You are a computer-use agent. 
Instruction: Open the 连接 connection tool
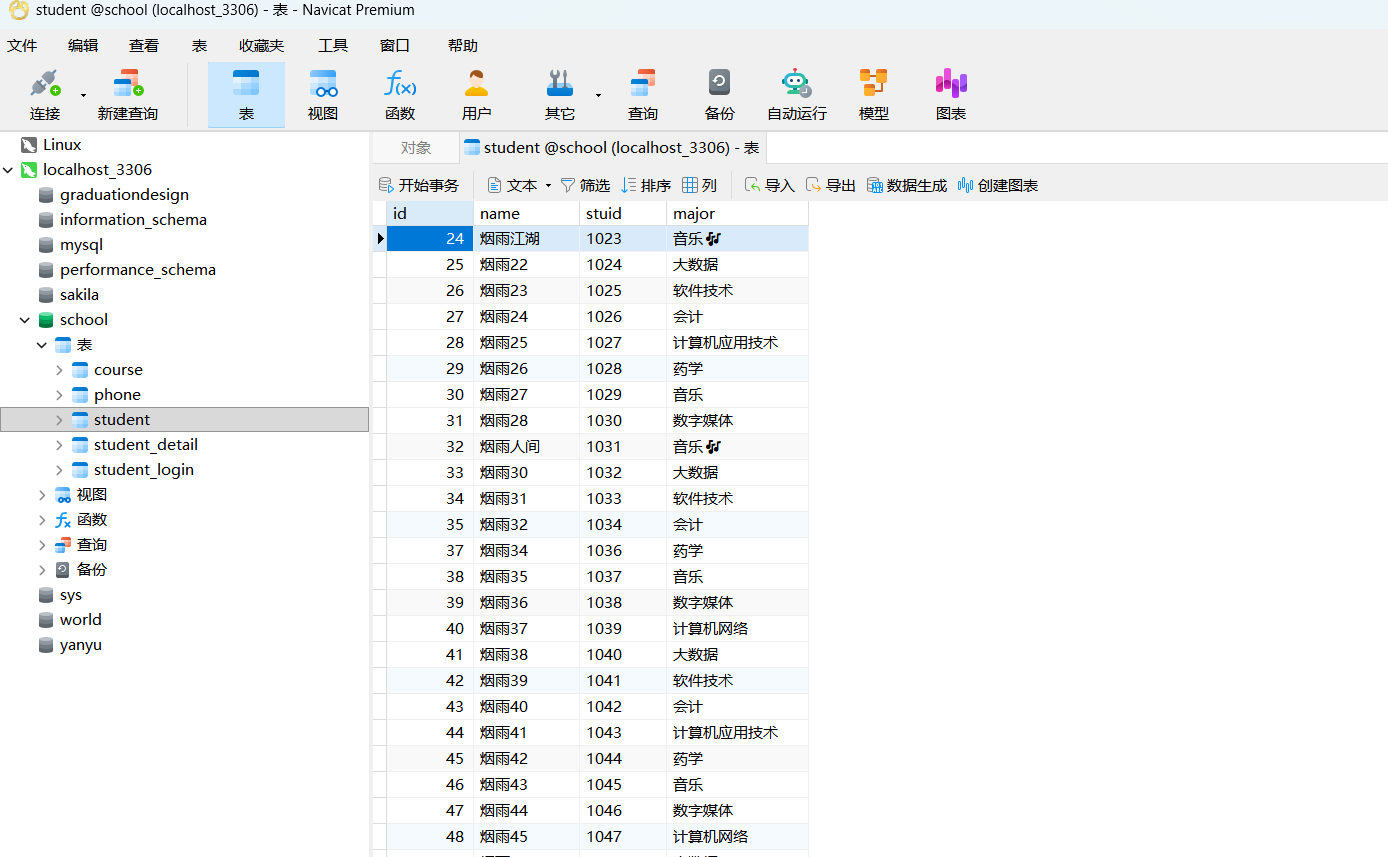pyautogui.click(x=45, y=95)
